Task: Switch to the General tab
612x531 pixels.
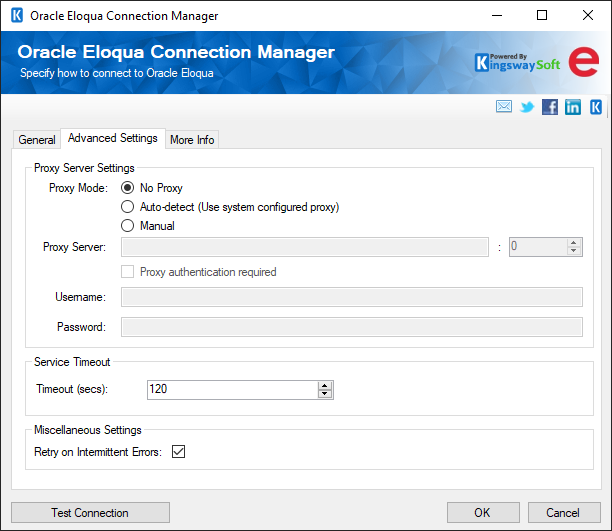Action: point(37,139)
